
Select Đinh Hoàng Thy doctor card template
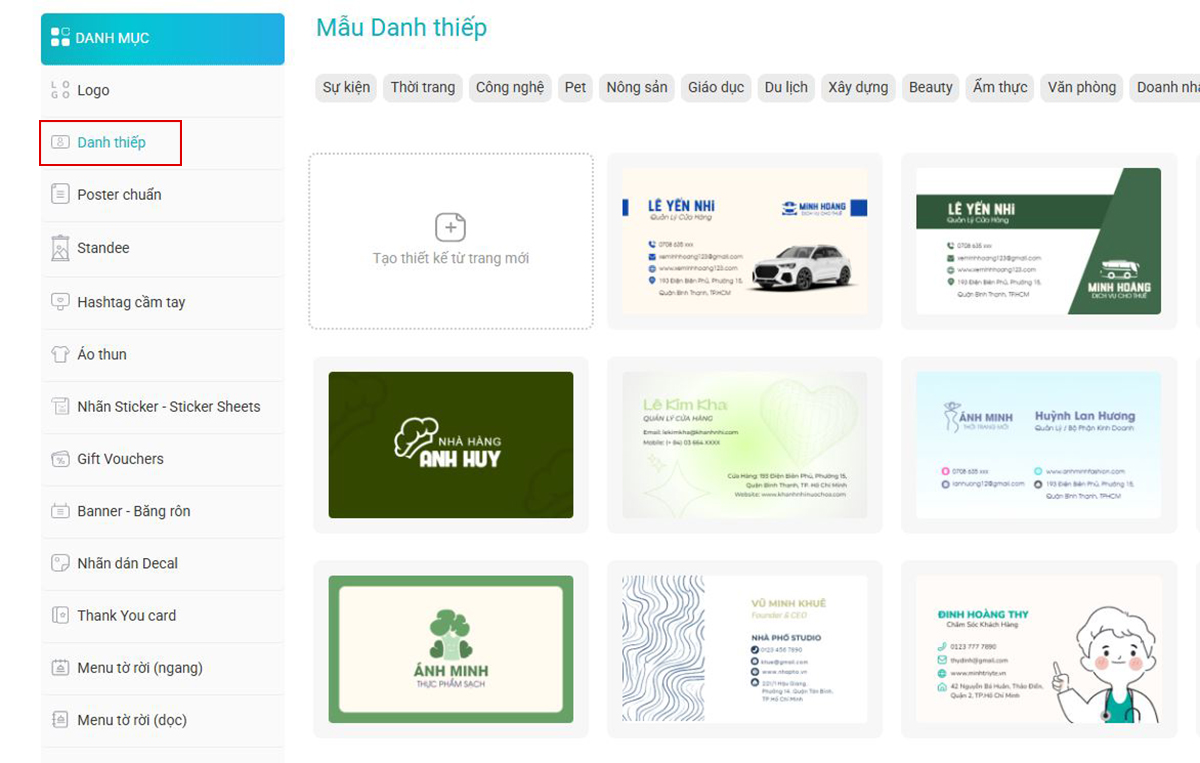coord(1039,649)
